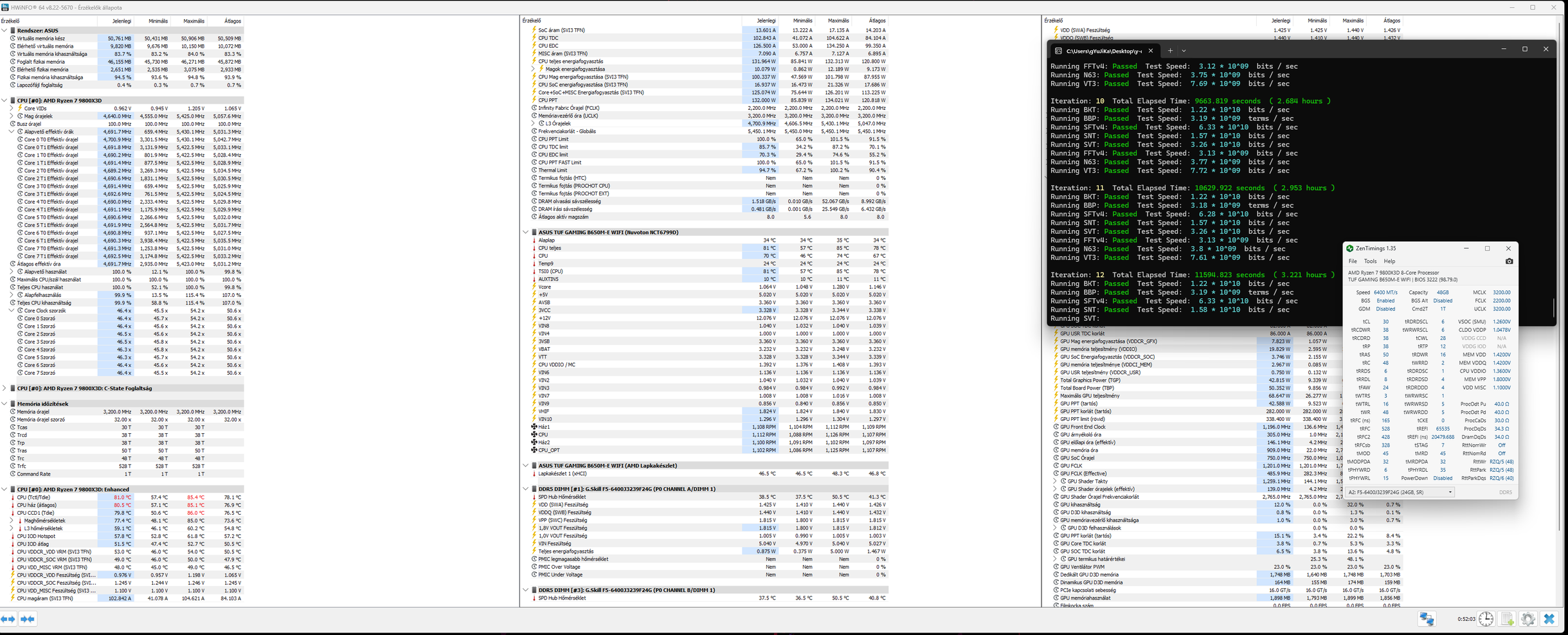Close the terminal tab with its X
This screenshot has height=635, width=1568.
[x=1151, y=51]
